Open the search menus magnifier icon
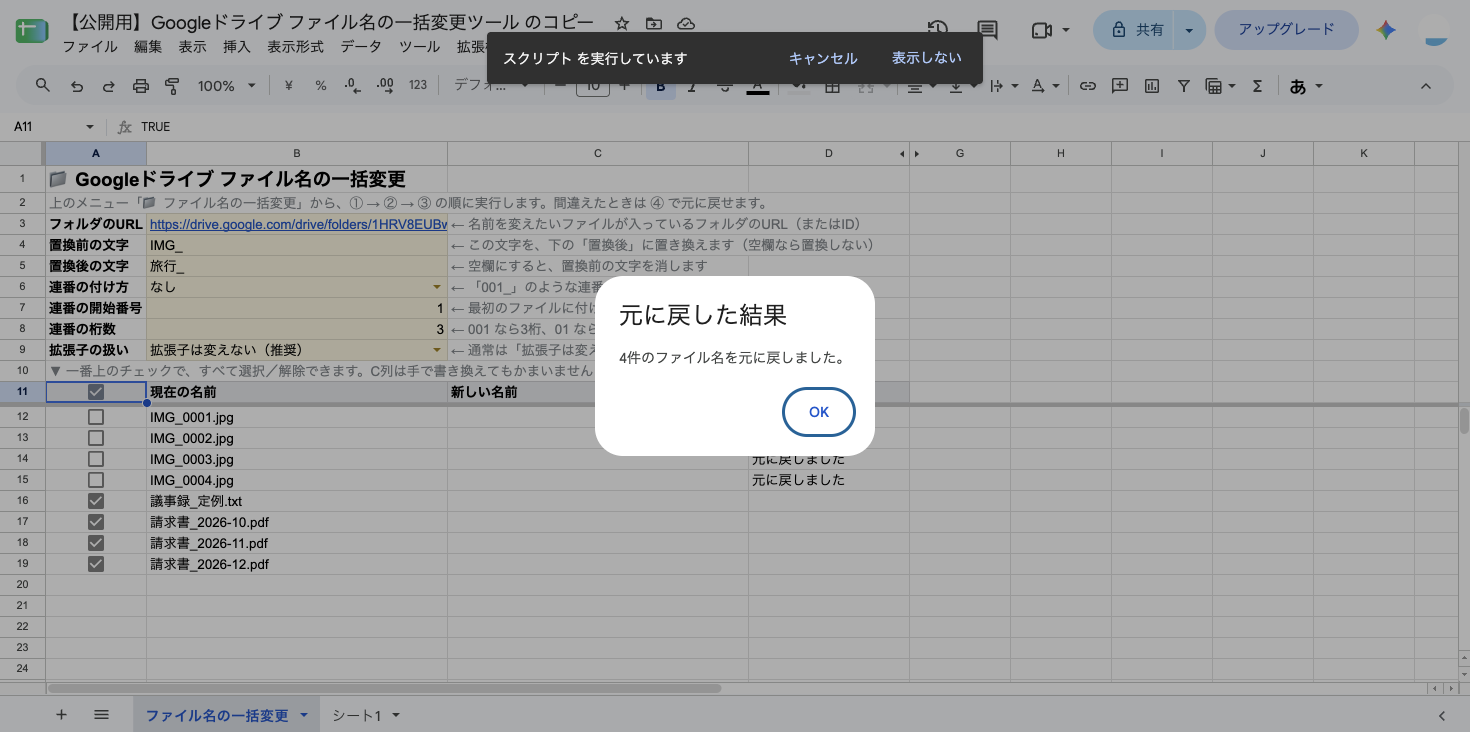 (x=43, y=86)
